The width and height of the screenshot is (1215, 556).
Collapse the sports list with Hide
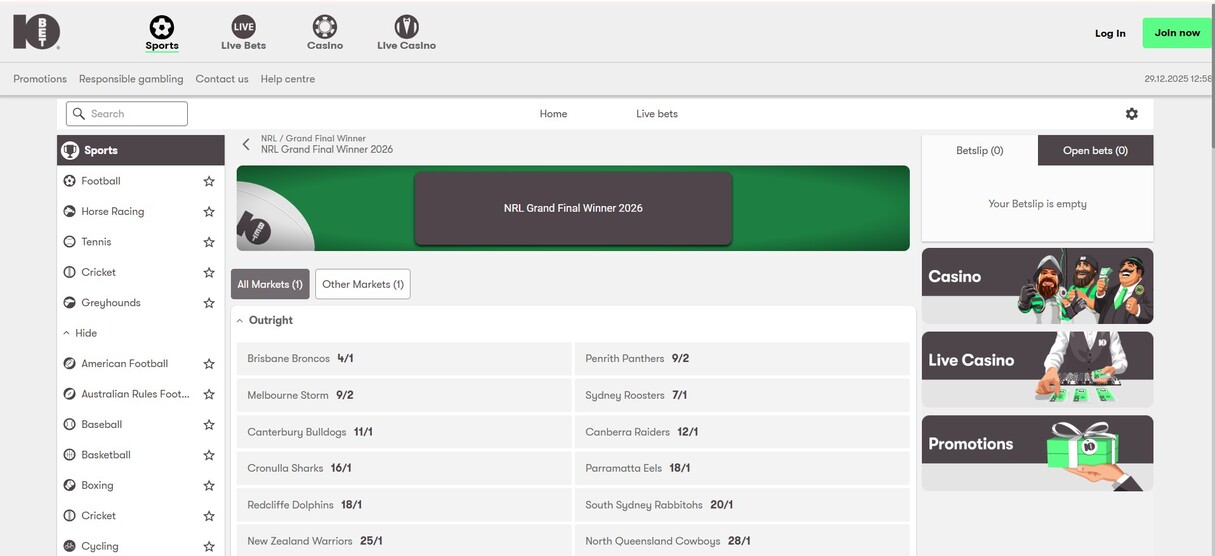[80, 333]
